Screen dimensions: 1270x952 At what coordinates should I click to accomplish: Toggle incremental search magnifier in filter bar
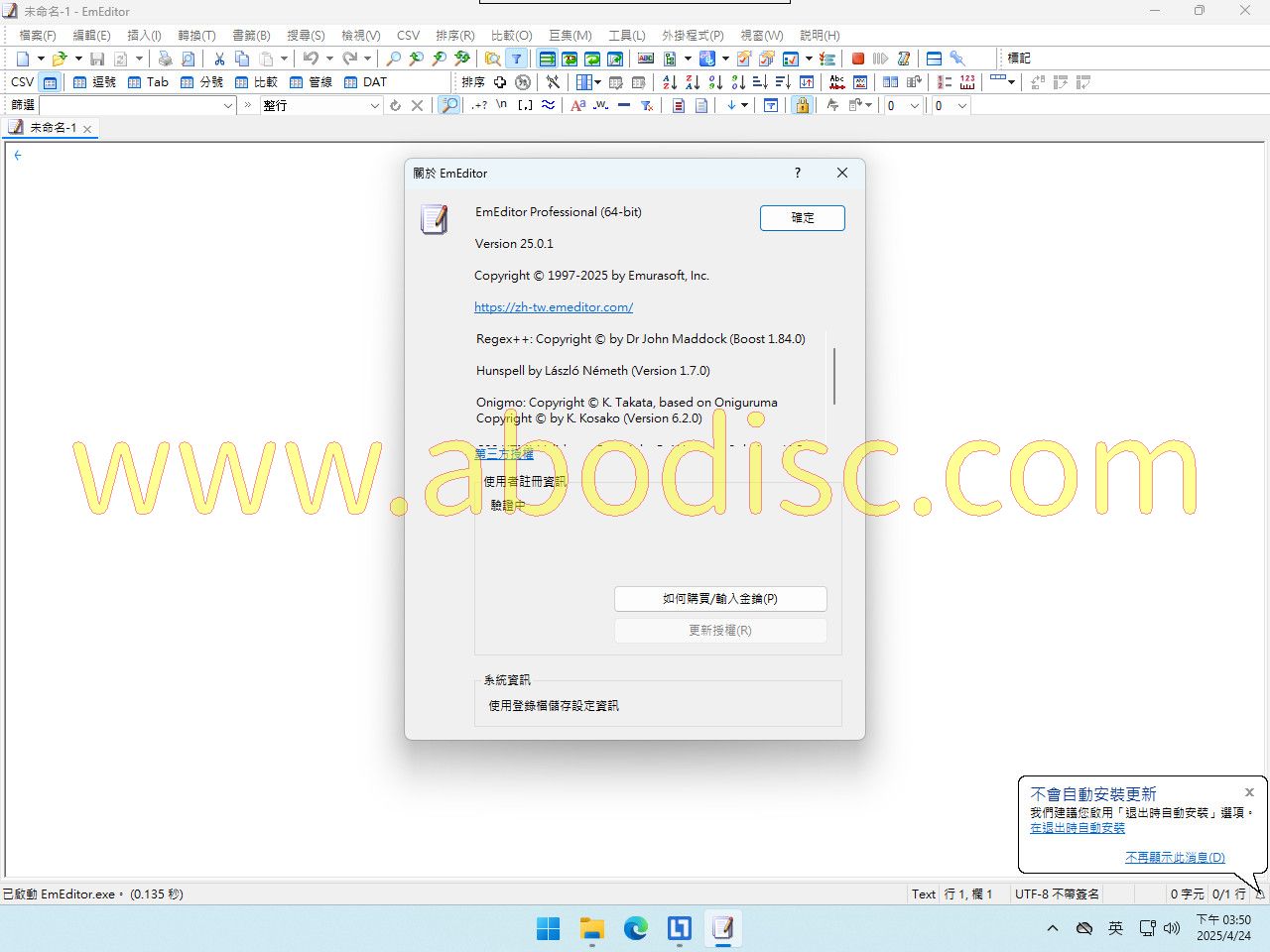pos(449,105)
